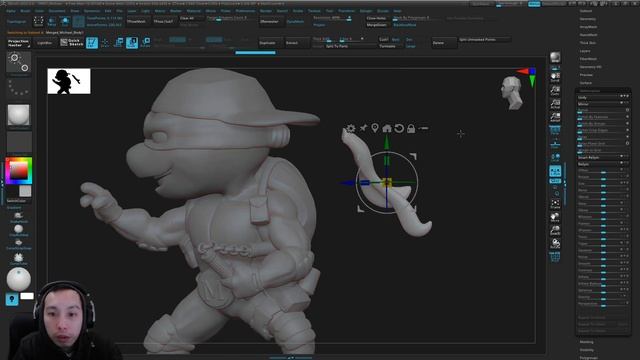Click the gizmo home reset-position icon
The height and width of the screenshot is (360, 640).
point(387,129)
